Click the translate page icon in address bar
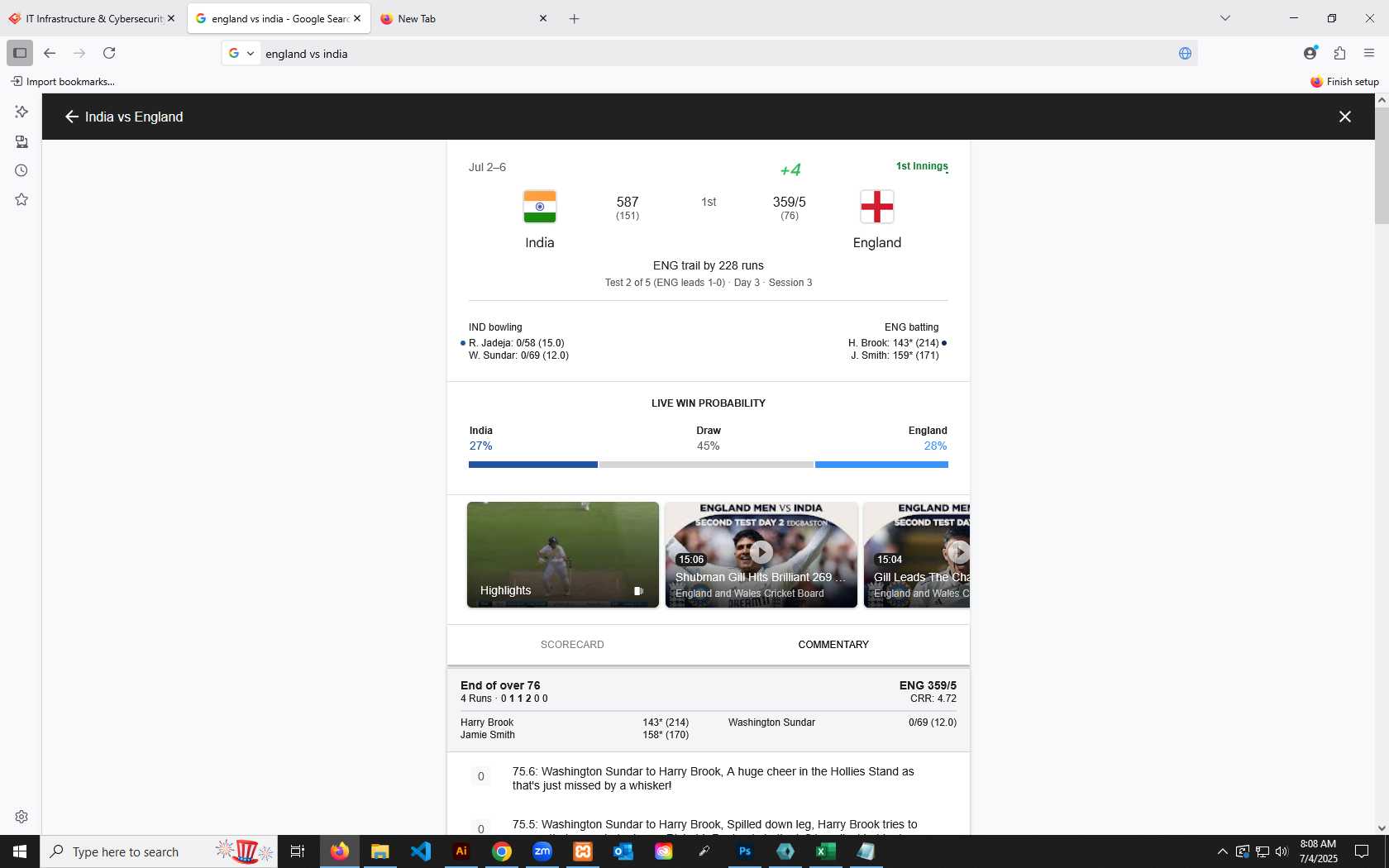This screenshot has width=1389, height=868. coord(1185,53)
